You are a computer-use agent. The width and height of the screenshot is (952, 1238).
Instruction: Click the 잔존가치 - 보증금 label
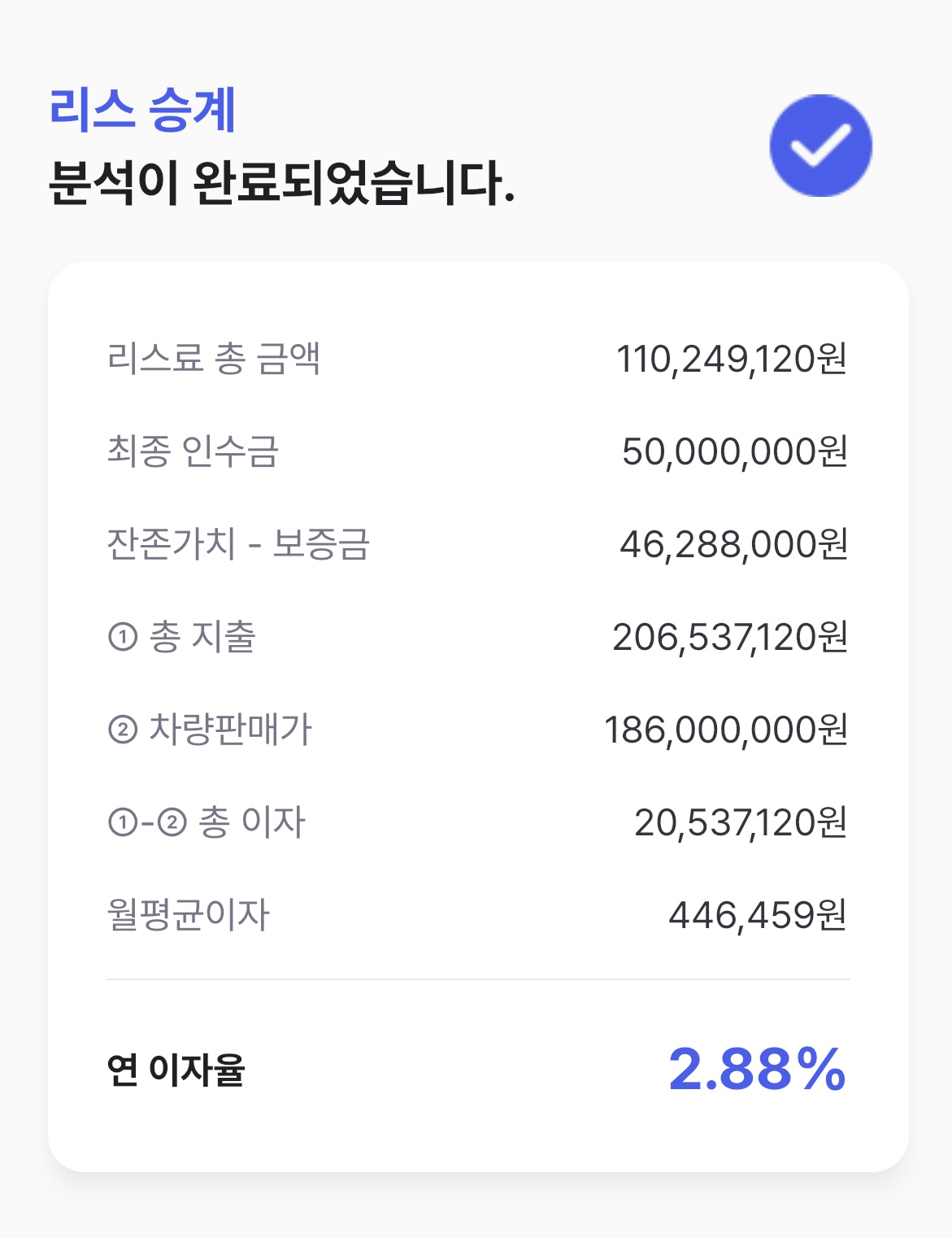(x=238, y=544)
